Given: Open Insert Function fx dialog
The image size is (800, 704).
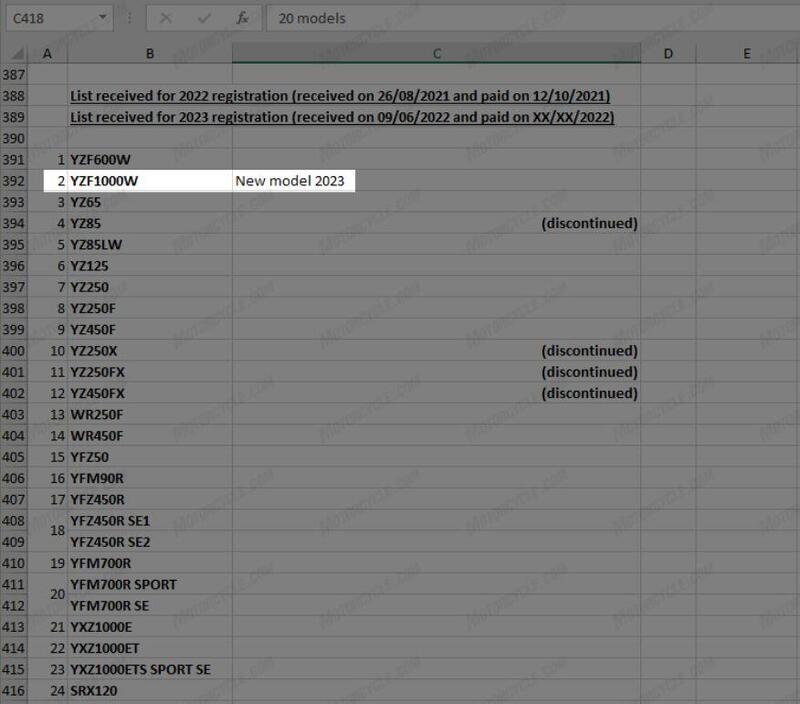Looking at the screenshot, I should 242,18.
